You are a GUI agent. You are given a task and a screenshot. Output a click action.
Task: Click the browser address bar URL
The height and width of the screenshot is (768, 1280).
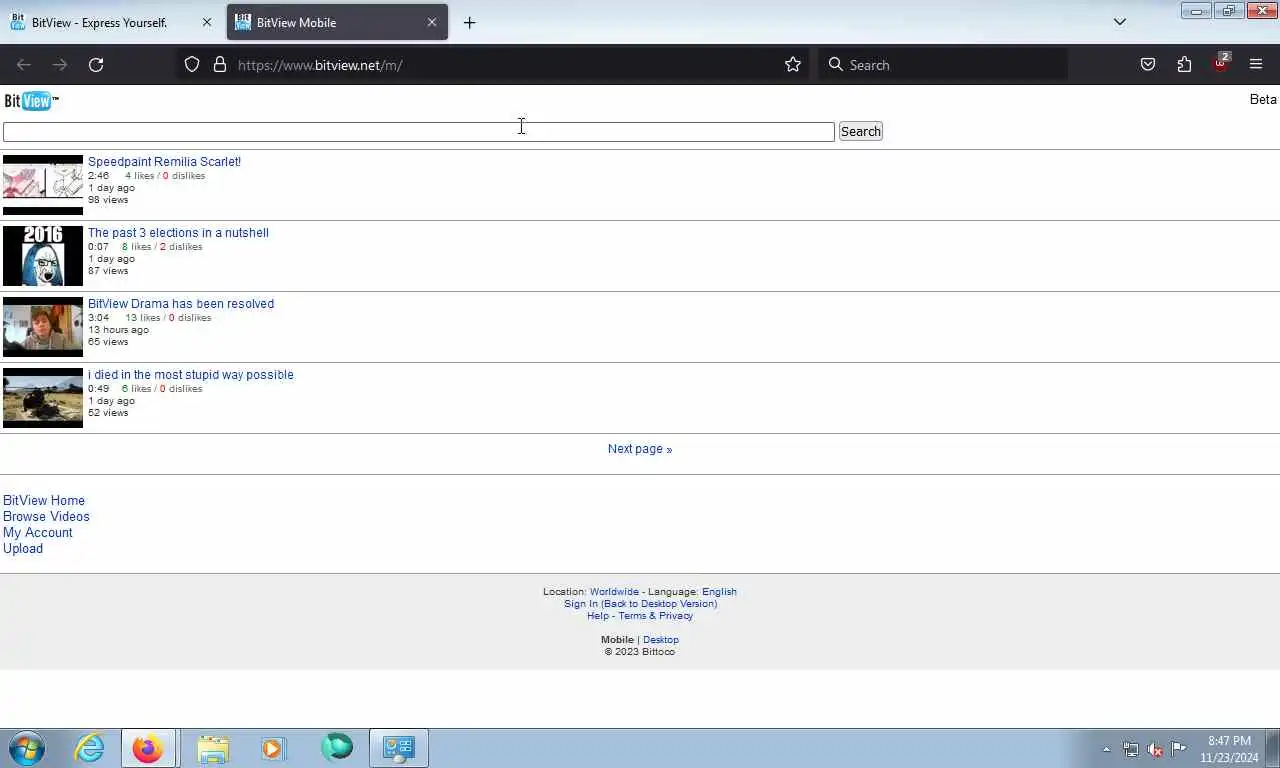click(320, 65)
